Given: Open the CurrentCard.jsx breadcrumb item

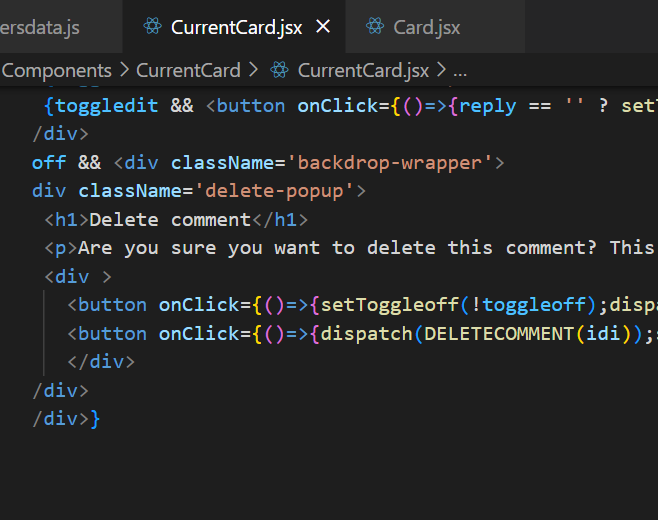Looking at the screenshot, I should click(363, 70).
